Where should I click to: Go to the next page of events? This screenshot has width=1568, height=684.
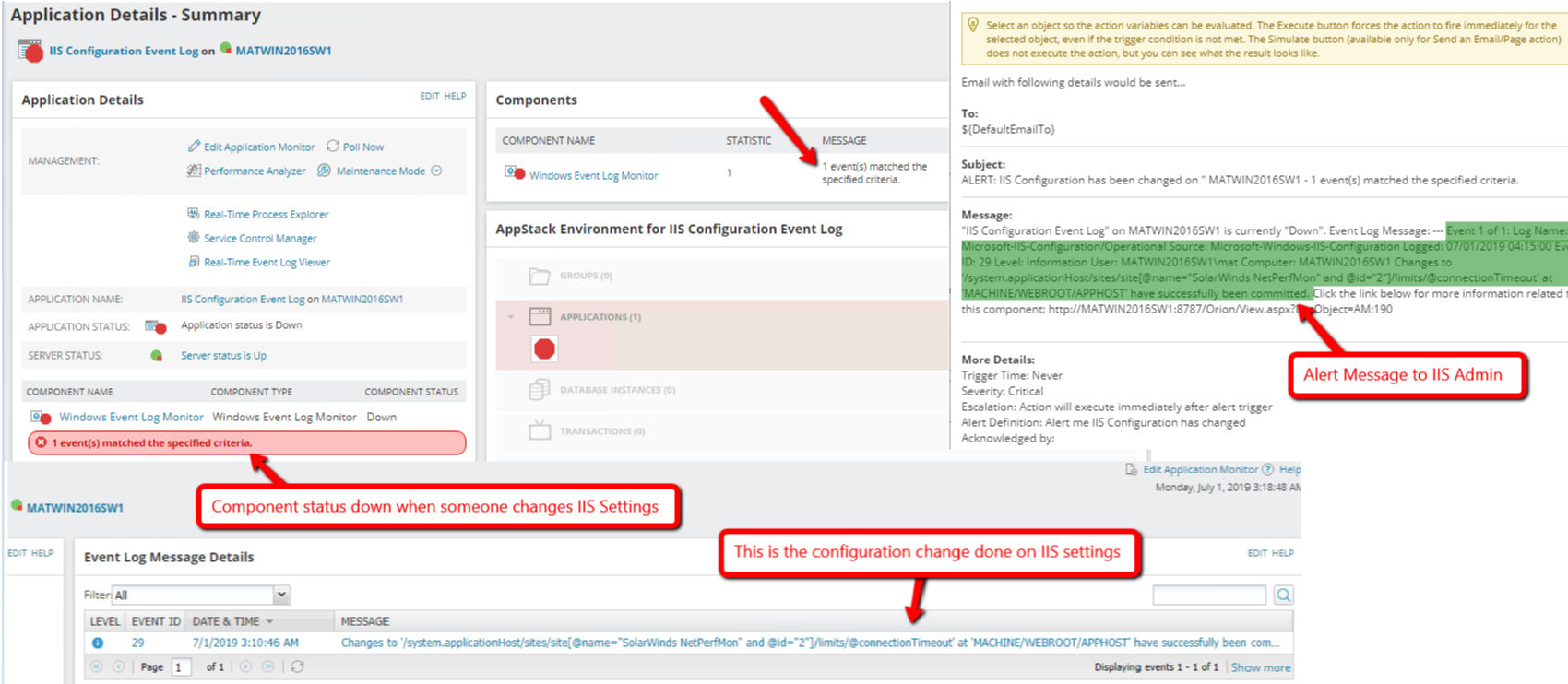(x=246, y=666)
